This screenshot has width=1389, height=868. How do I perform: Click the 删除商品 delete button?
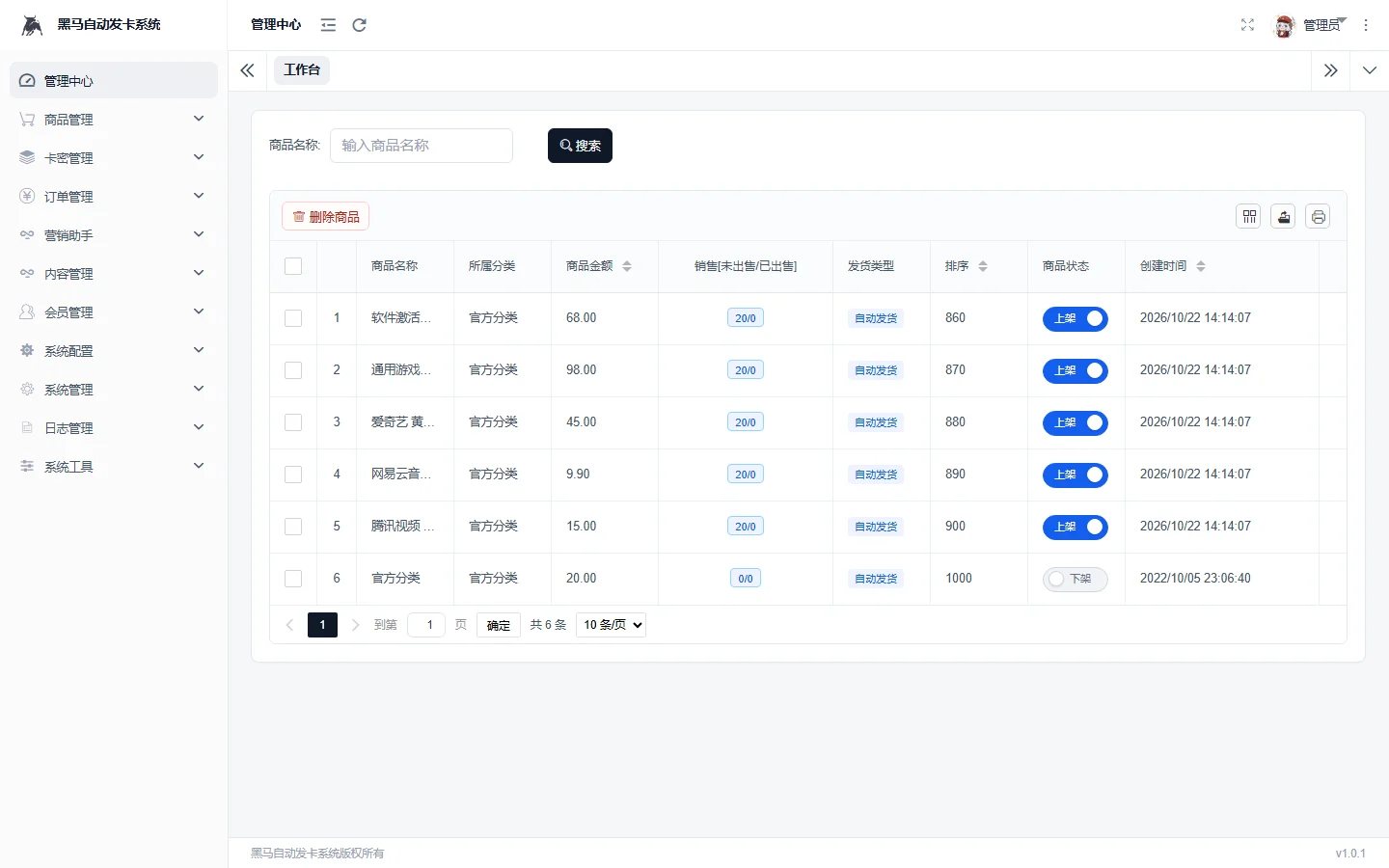point(326,217)
